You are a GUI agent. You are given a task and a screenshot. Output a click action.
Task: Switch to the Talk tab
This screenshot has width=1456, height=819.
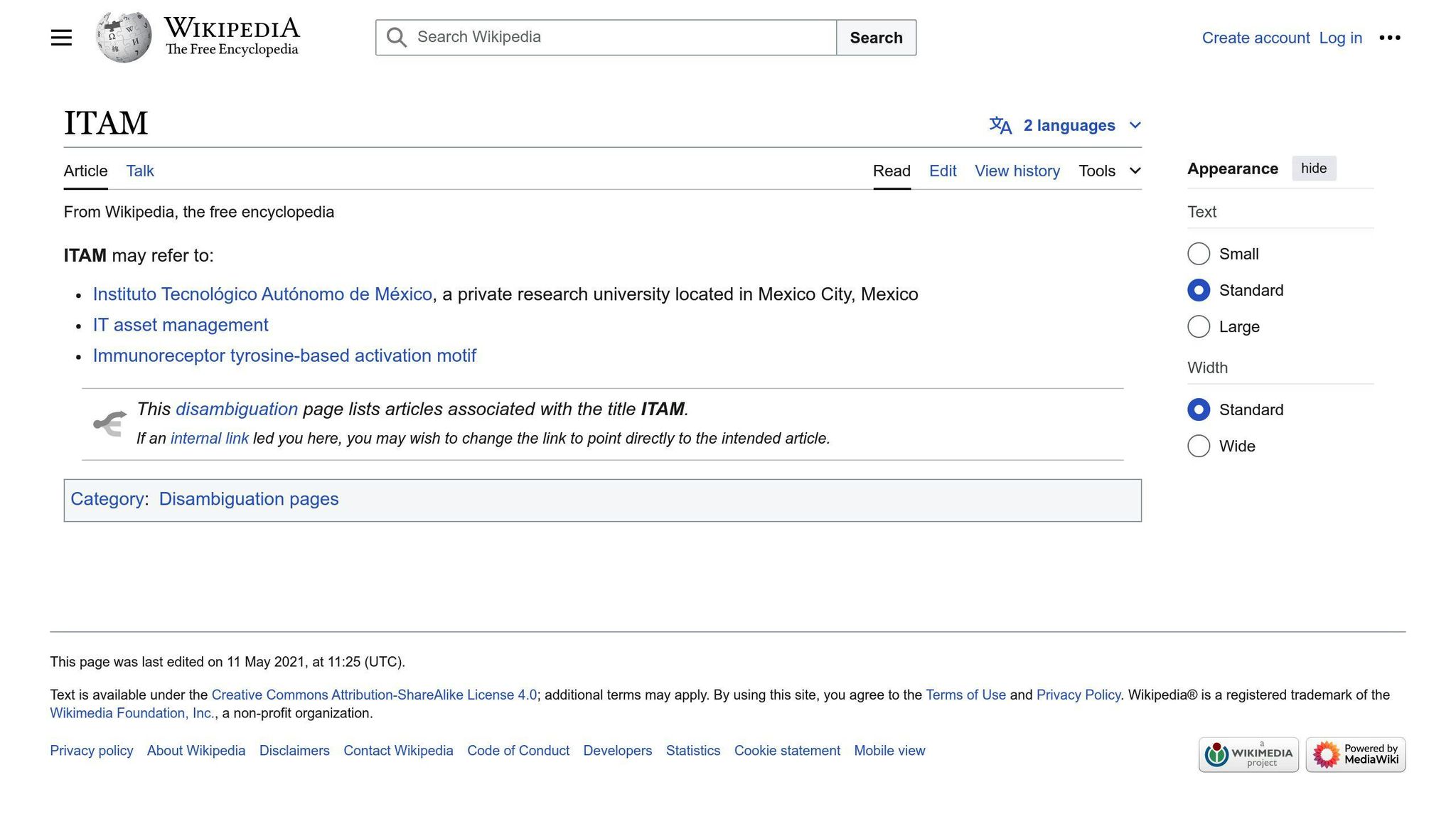click(140, 171)
